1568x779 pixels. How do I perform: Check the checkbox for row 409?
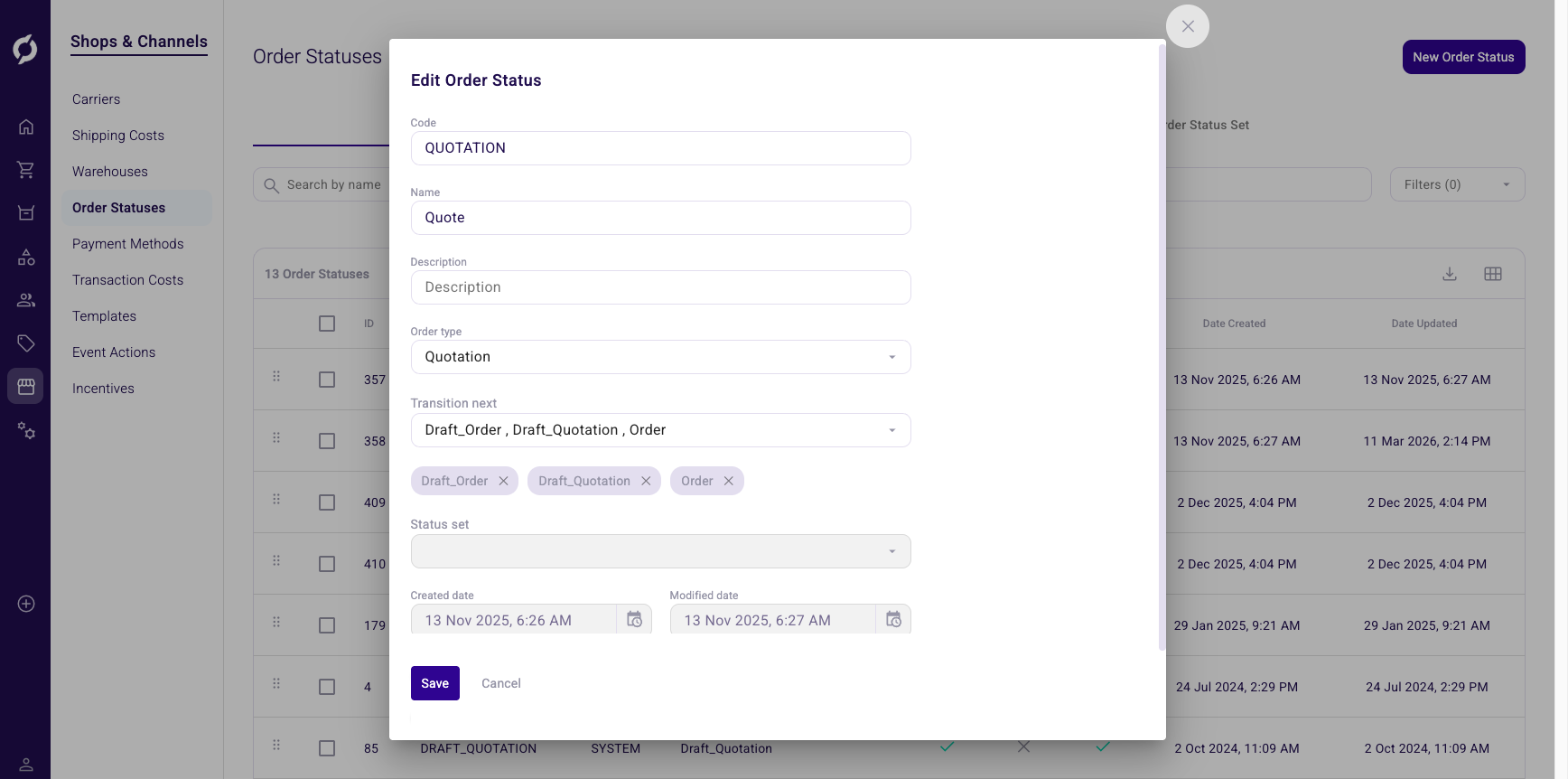[327, 502]
